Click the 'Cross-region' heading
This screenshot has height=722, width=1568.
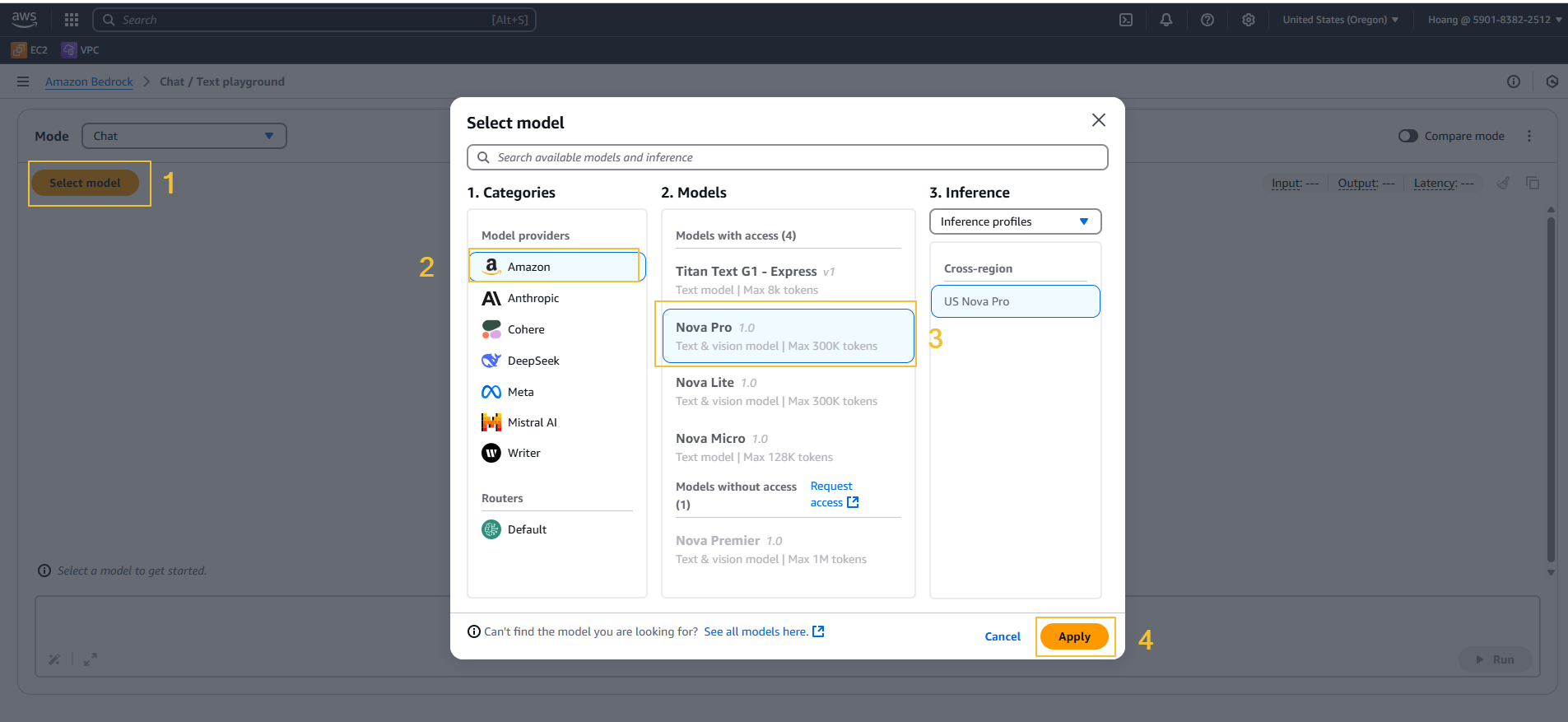pos(978,268)
